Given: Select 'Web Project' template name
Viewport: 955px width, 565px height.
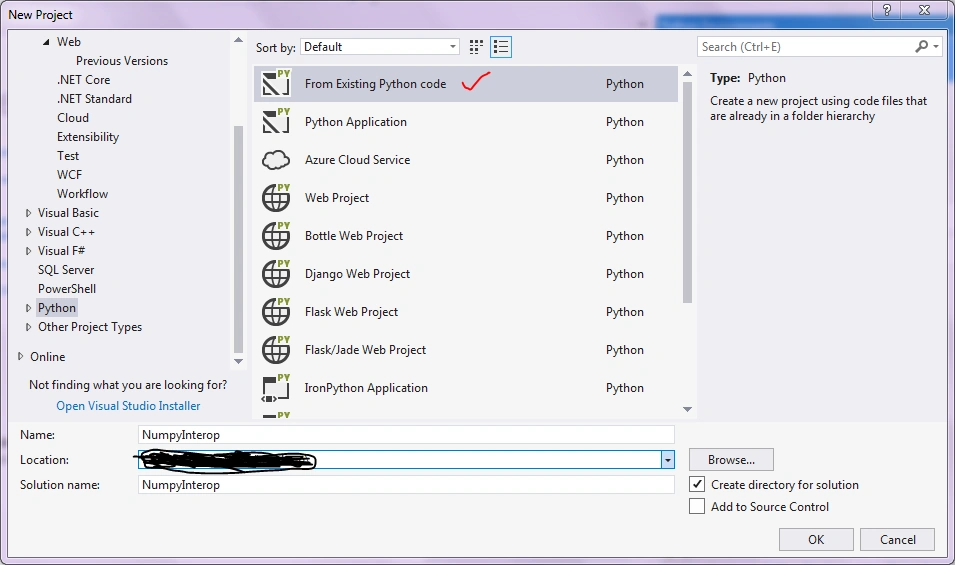Looking at the screenshot, I should click(x=337, y=198).
